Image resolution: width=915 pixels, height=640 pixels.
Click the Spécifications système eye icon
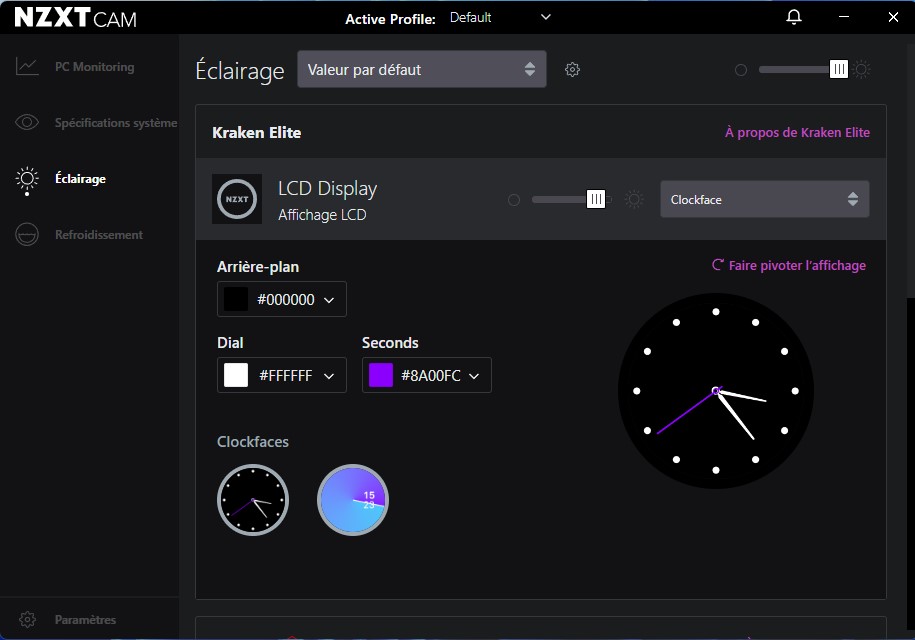click(27, 123)
